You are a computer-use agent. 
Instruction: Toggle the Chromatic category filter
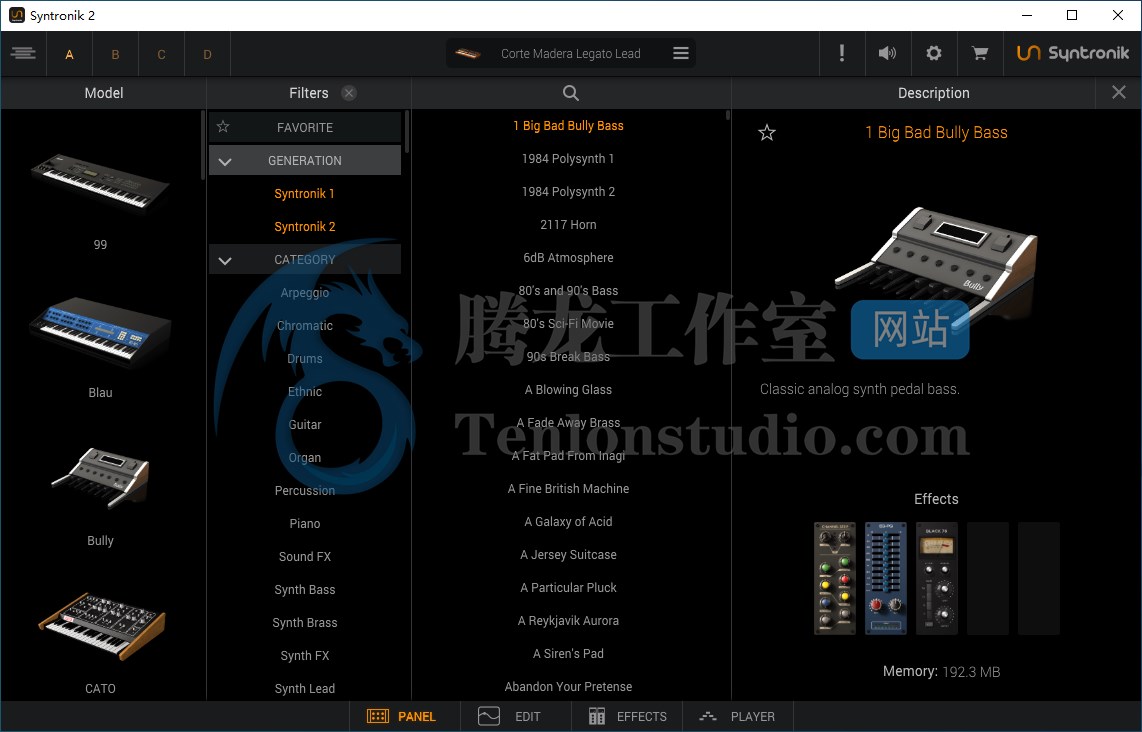coord(304,326)
